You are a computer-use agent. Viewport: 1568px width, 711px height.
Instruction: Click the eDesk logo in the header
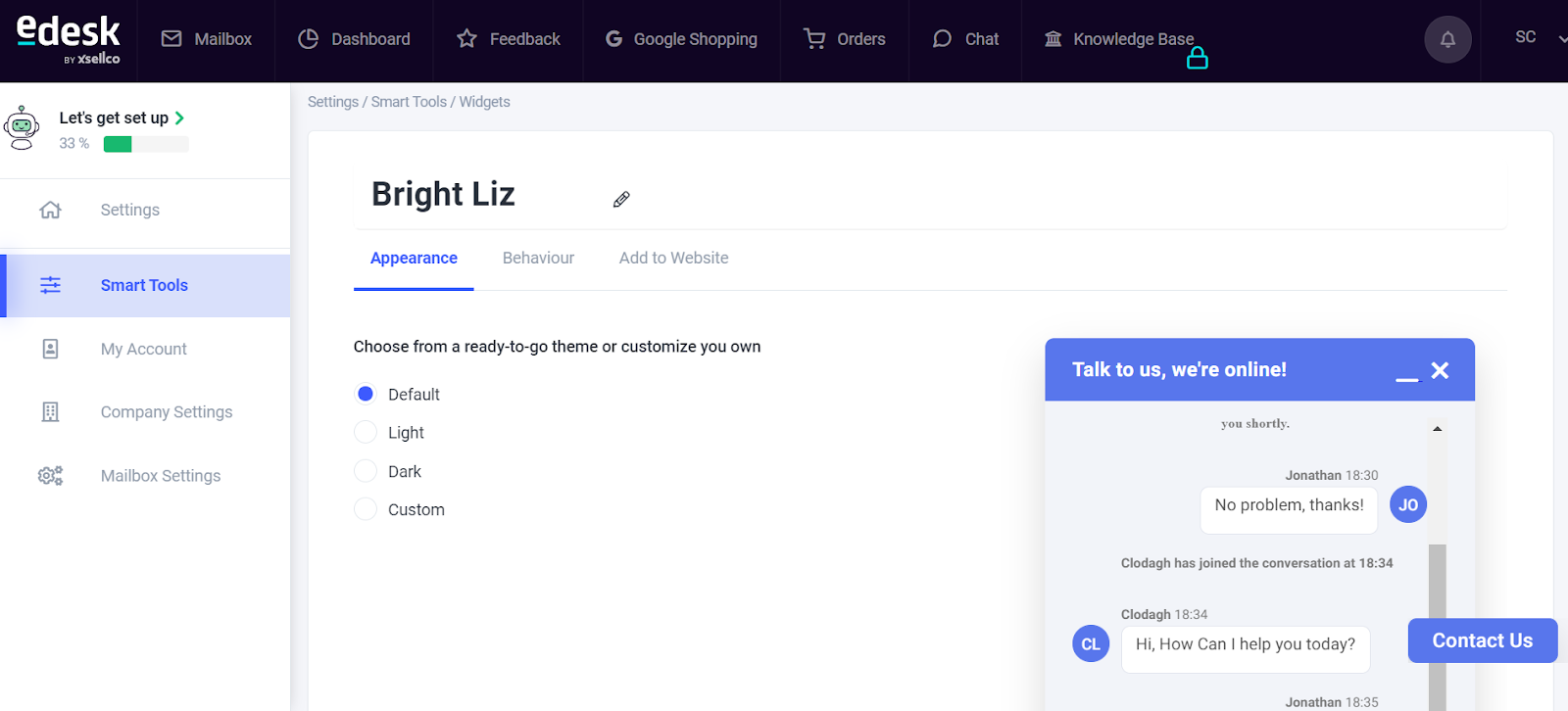click(69, 40)
